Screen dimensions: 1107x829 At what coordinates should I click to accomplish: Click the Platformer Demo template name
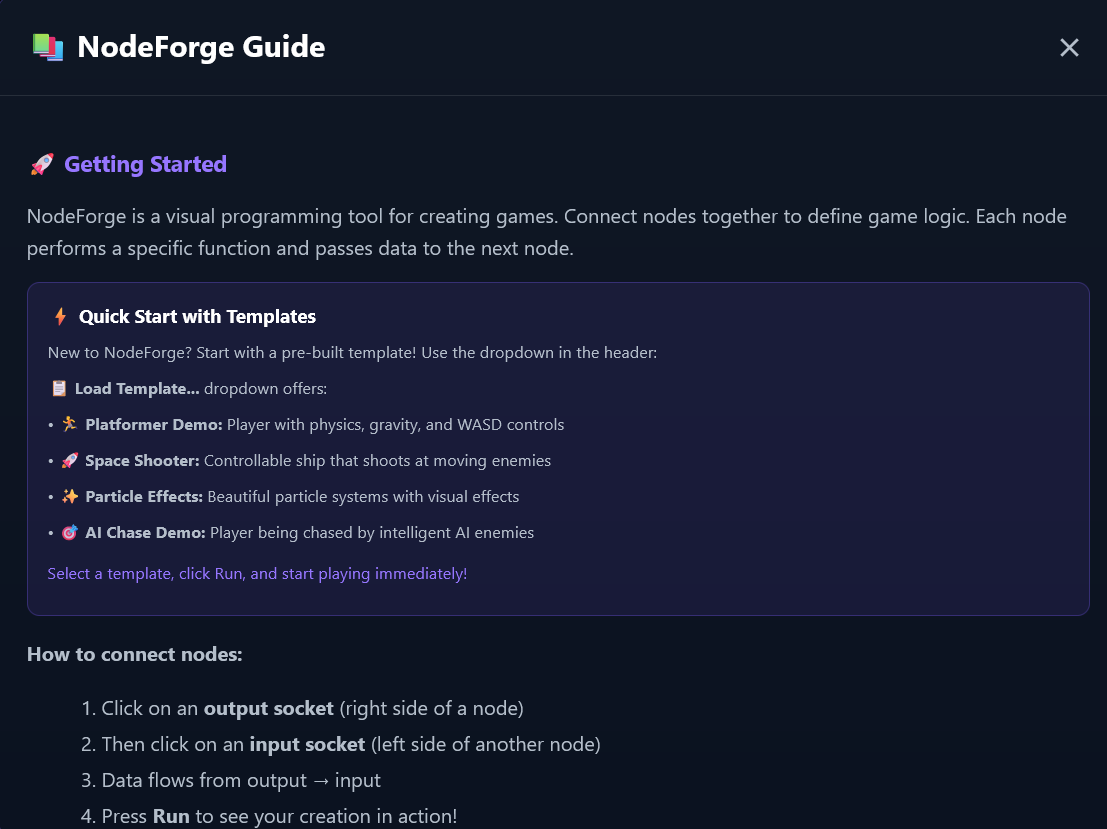pyautogui.click(x=153, y=425)
